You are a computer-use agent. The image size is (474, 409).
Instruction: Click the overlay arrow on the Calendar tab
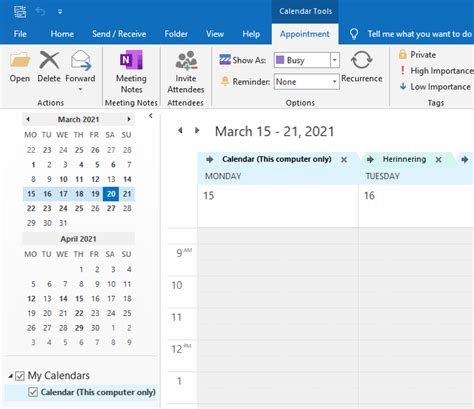pyautogui.click(x=209, y=159)
